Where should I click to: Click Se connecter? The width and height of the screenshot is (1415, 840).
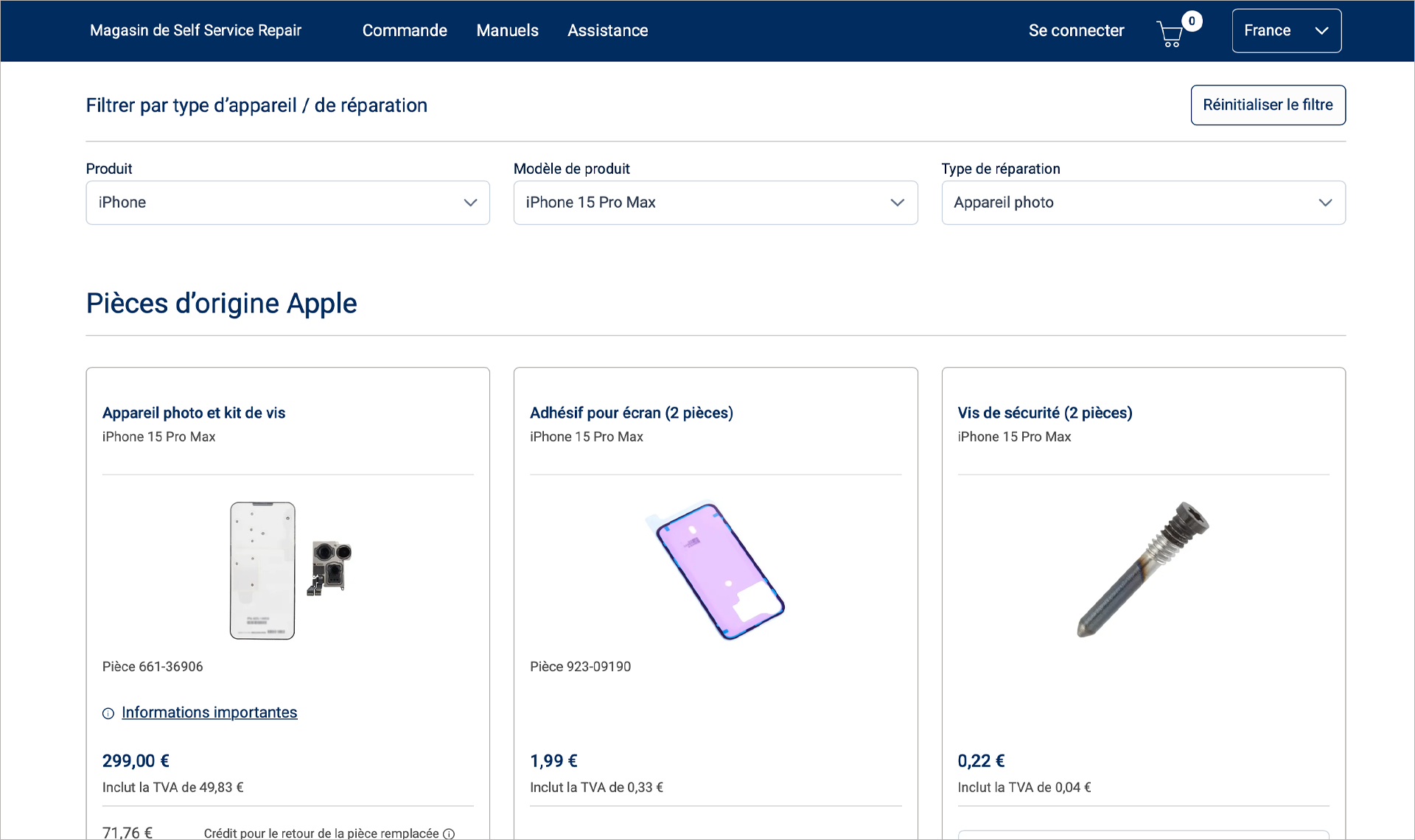coord(1076,30)
